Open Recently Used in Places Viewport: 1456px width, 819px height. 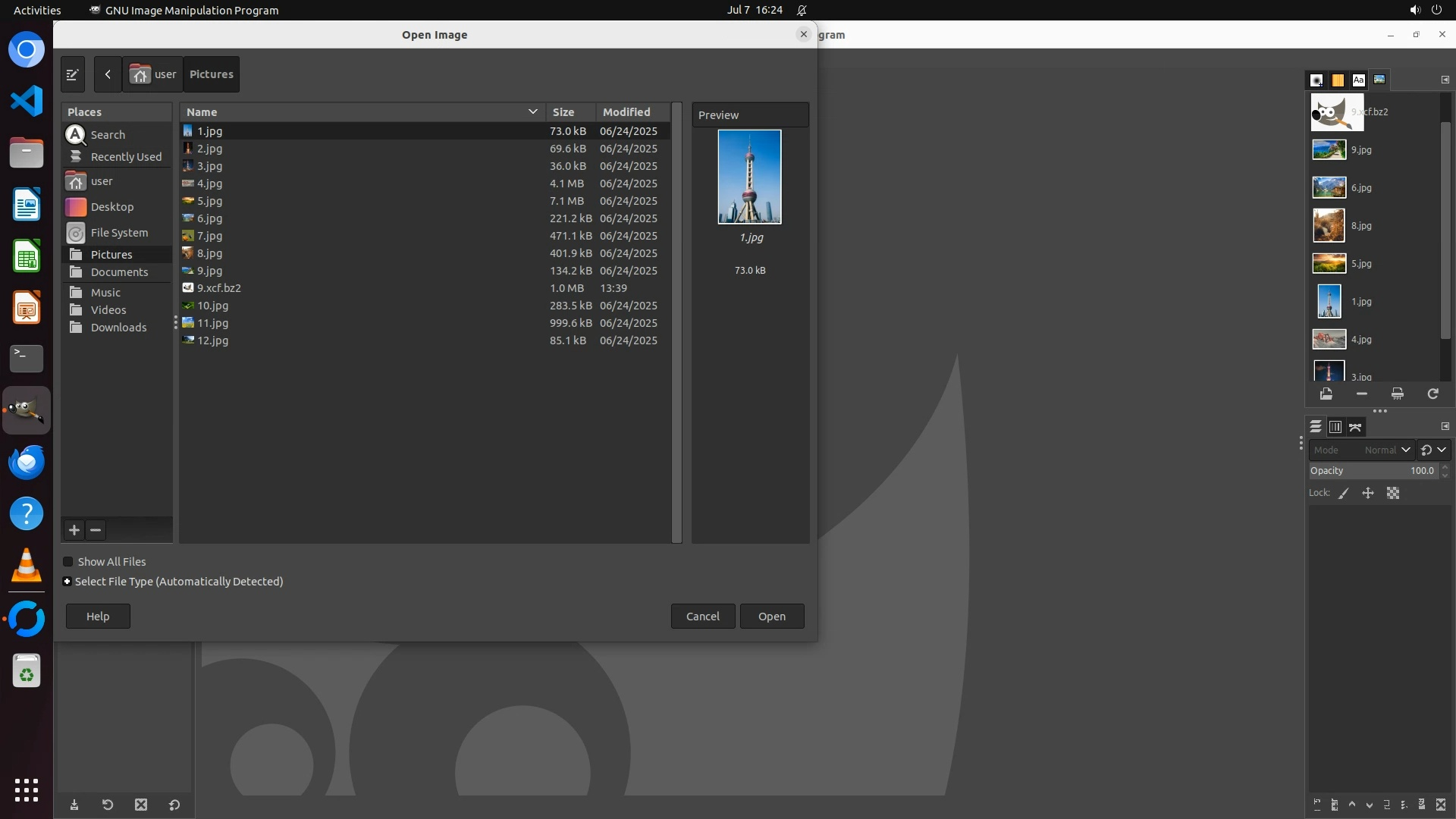(x=126, y=157)
